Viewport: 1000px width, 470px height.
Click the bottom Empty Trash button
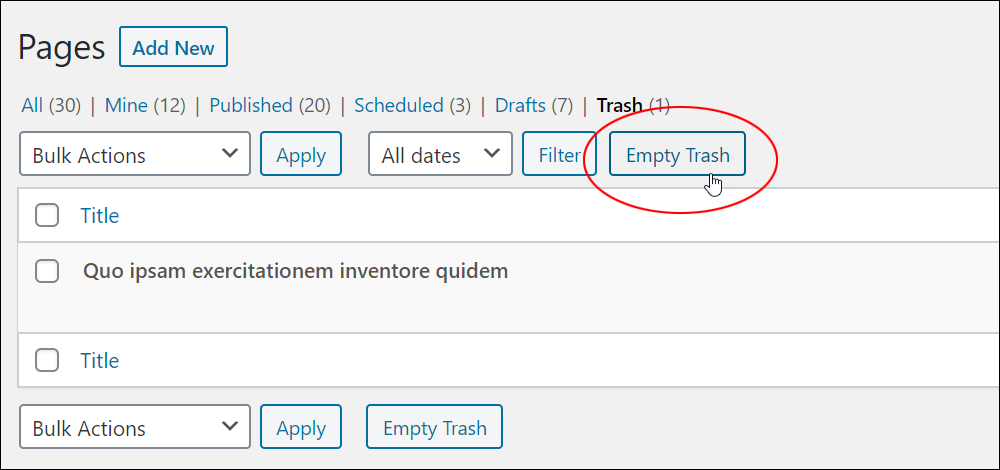(434, 427)
